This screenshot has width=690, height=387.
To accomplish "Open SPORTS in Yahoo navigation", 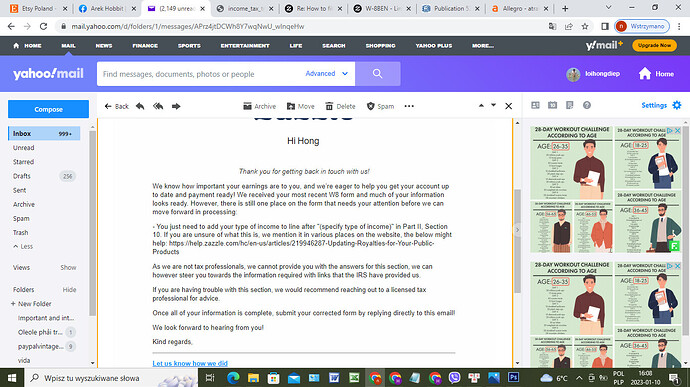I will [x=189, y=46].
